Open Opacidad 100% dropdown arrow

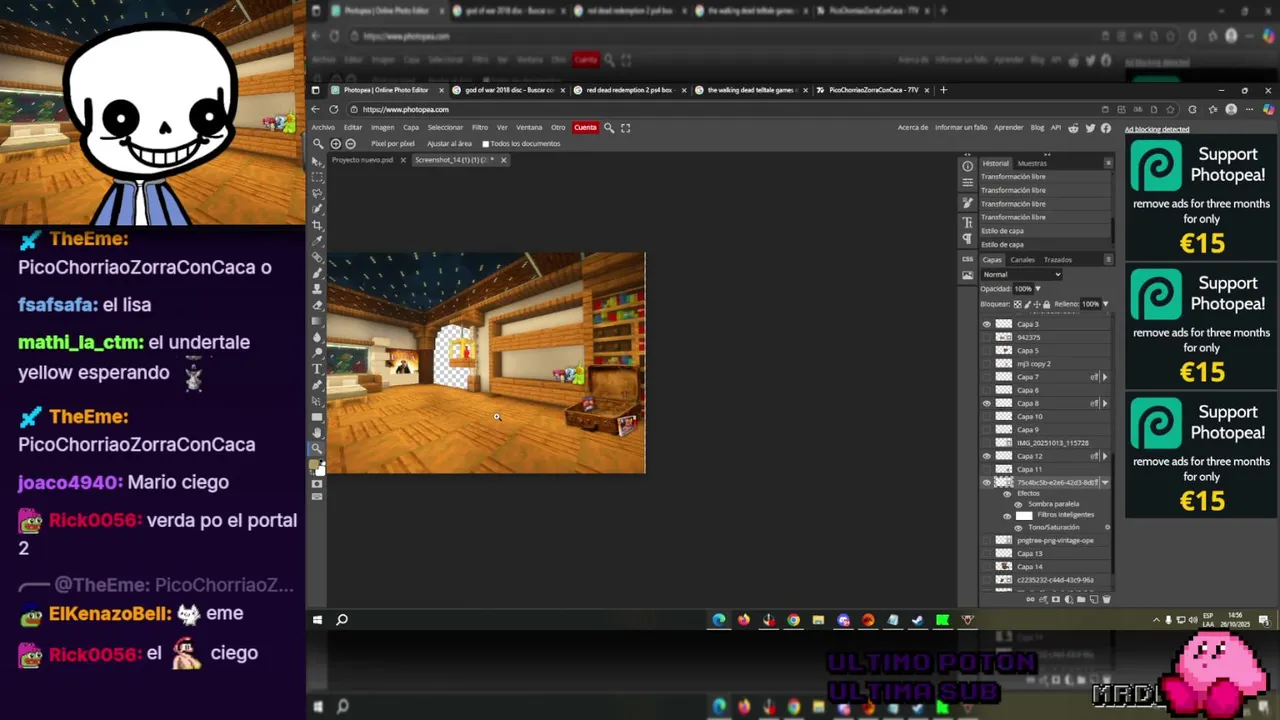1038,289
